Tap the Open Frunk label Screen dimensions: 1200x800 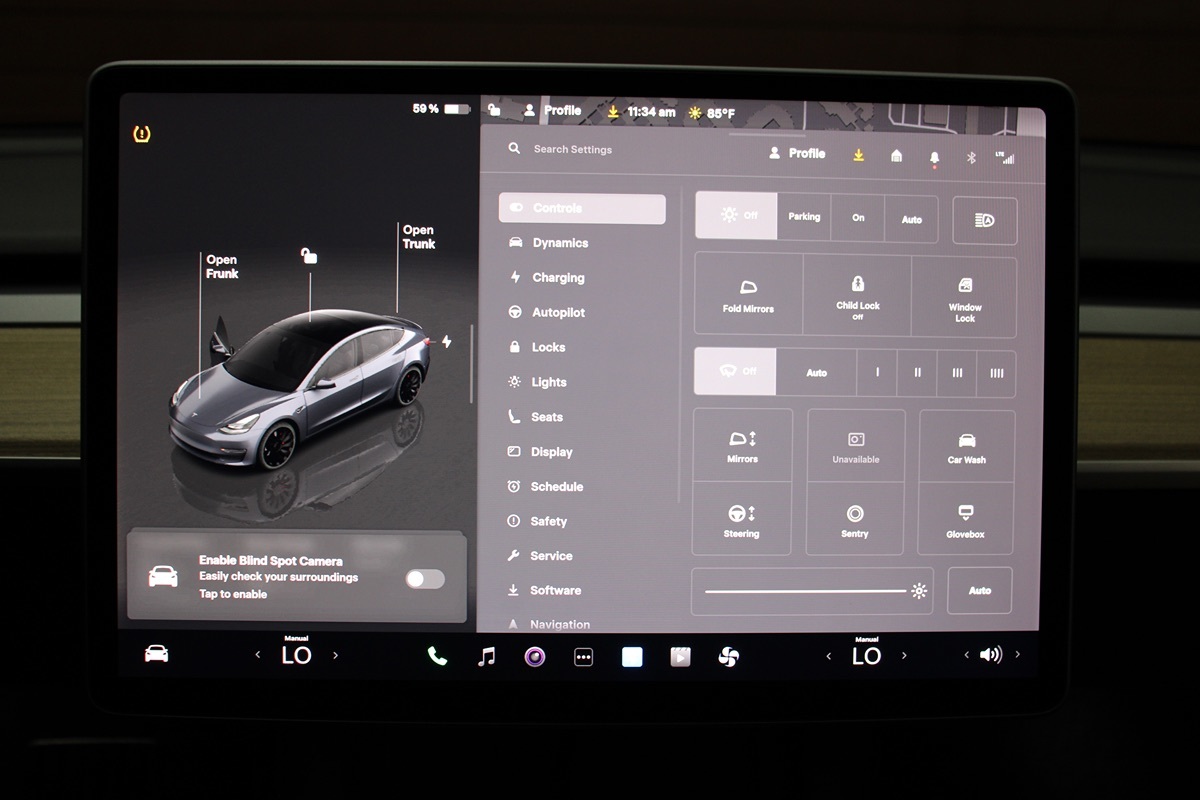(221, 267)
